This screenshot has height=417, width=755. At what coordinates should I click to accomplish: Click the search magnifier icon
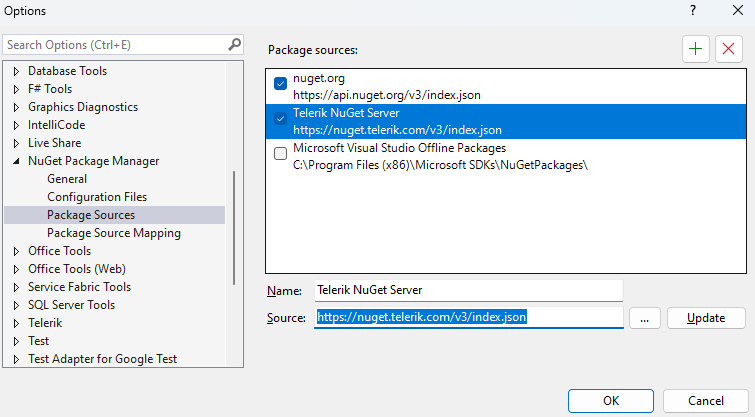pos(235,44)
